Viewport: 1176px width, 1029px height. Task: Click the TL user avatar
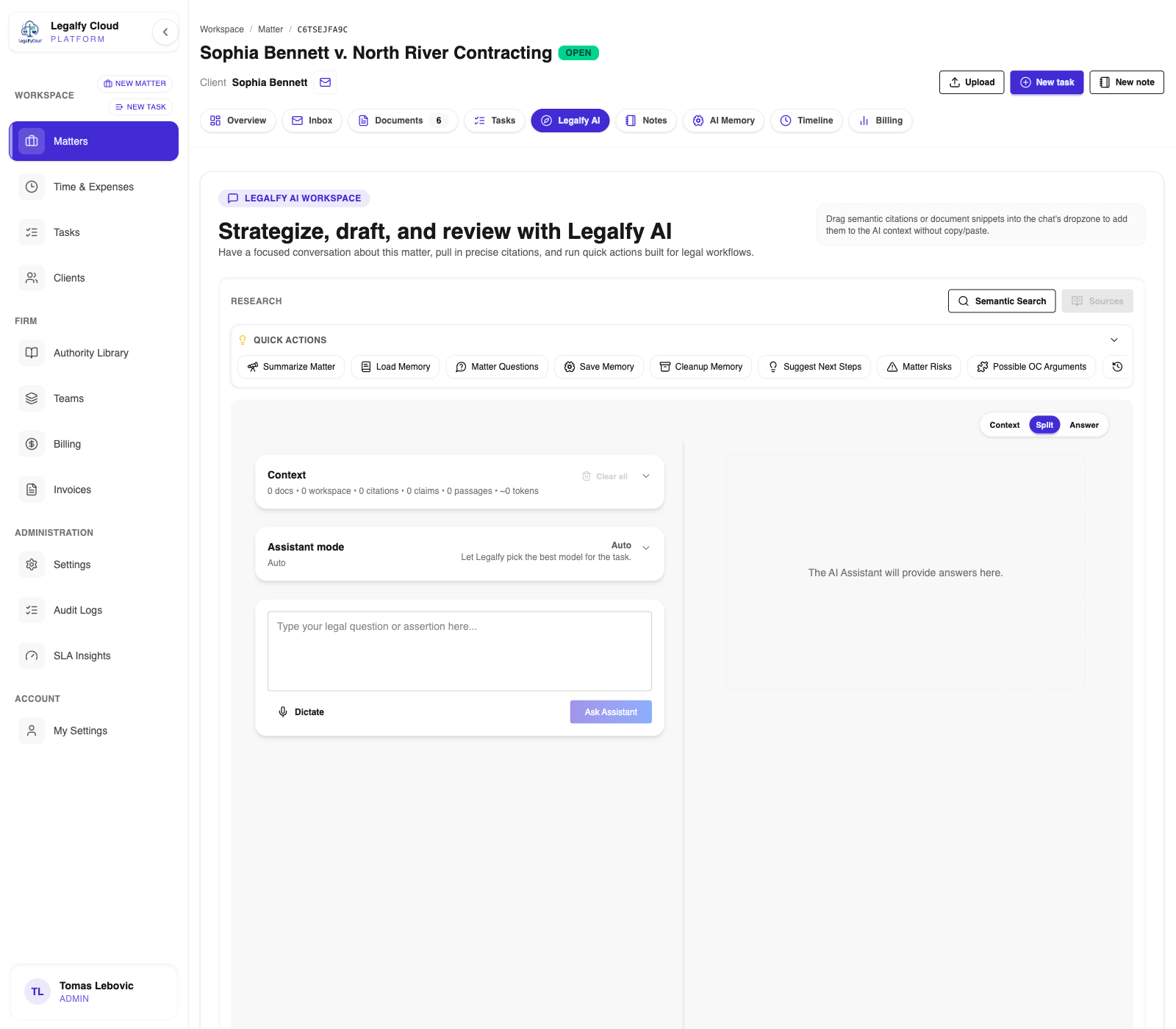37,992
